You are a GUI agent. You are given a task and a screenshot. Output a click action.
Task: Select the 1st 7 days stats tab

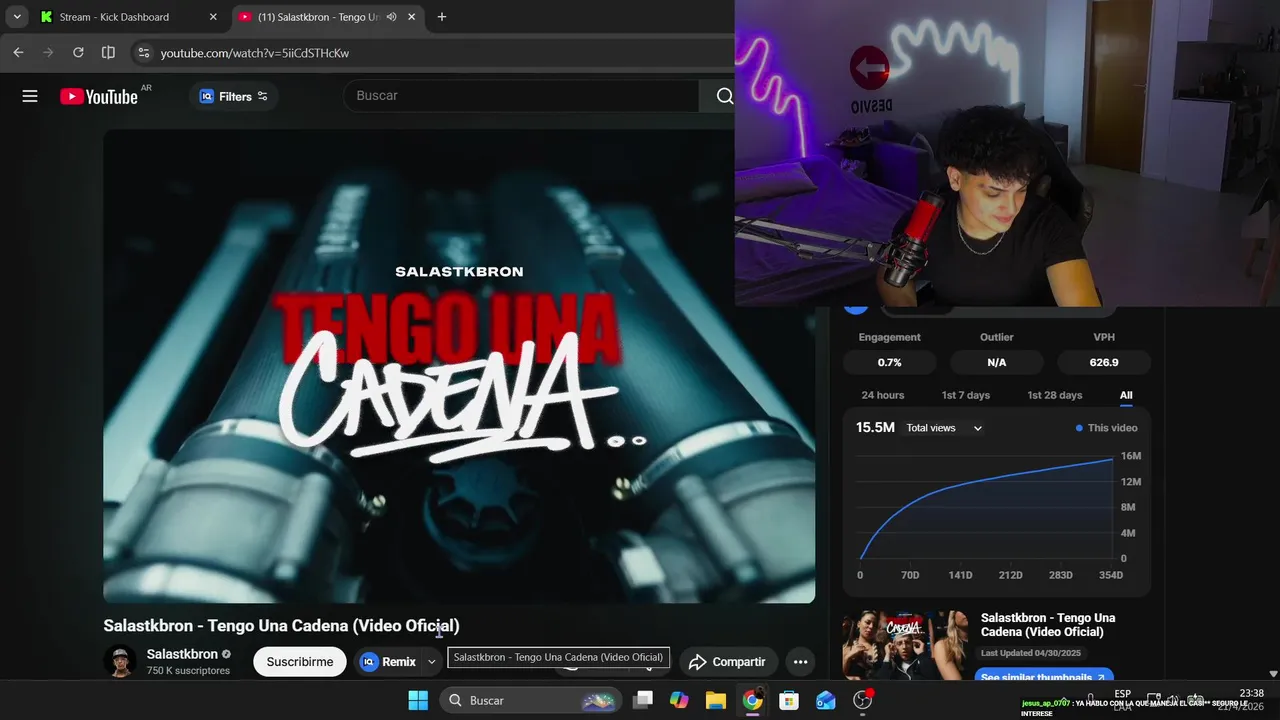click(966, 395)
